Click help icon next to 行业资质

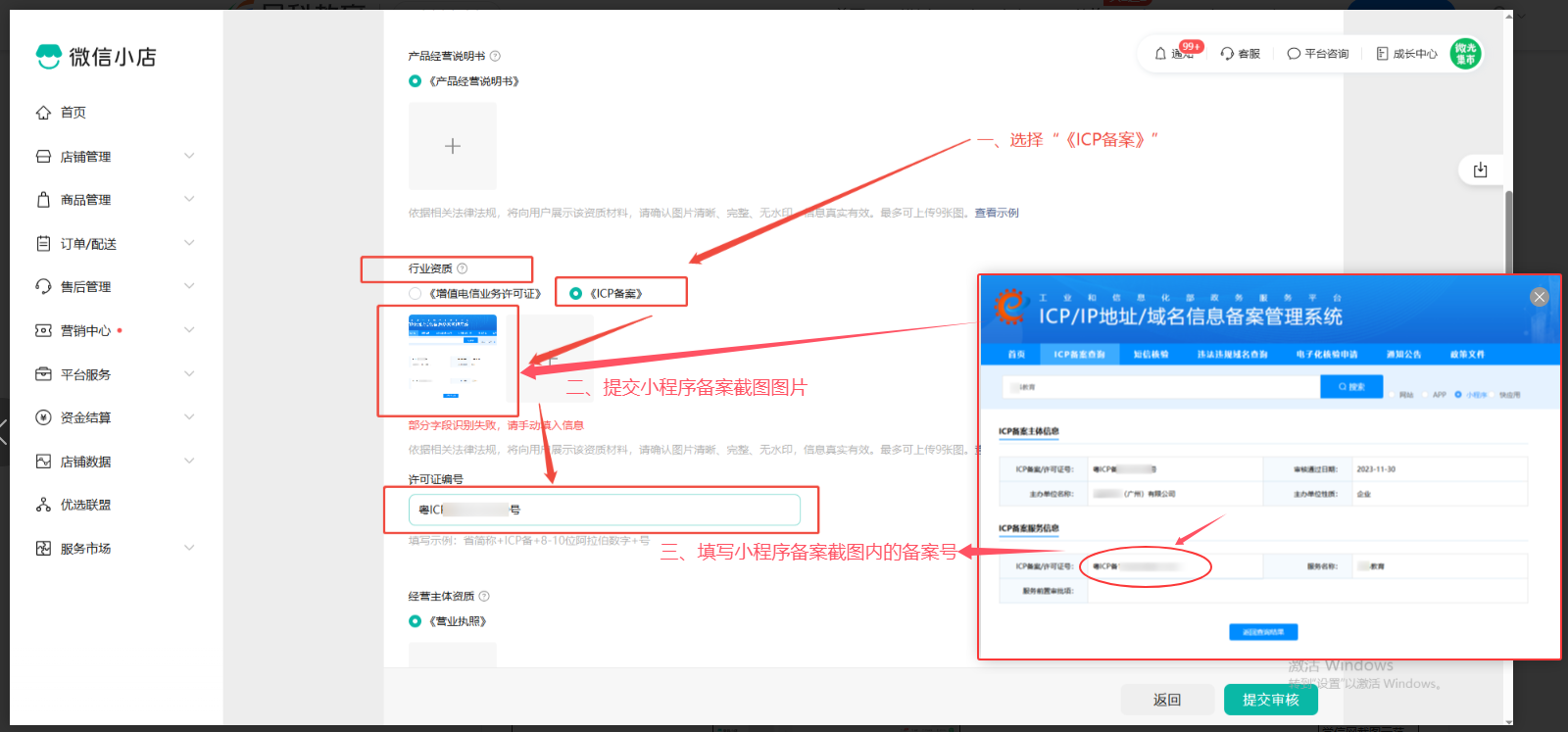point(462,268)
